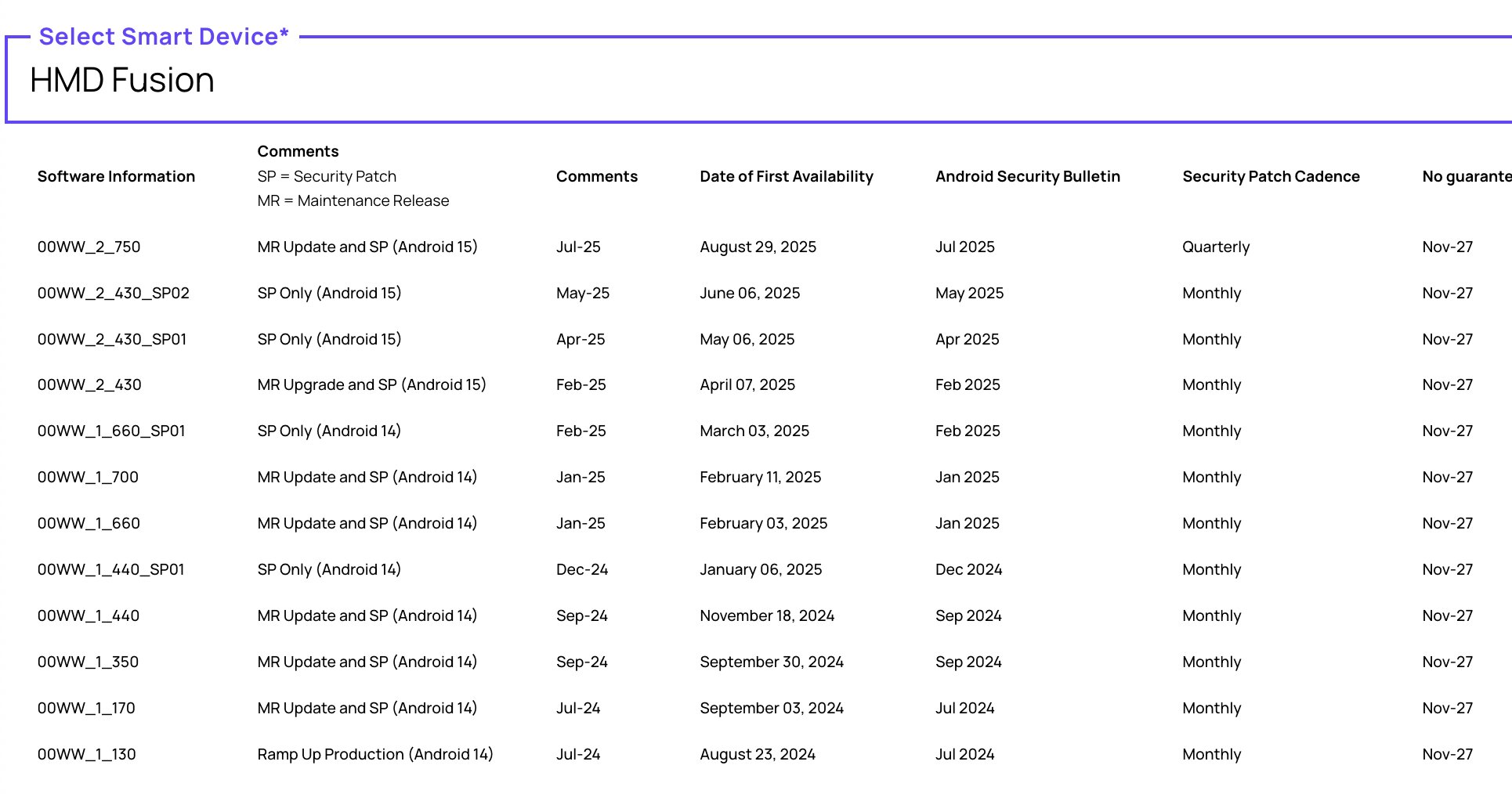Select the February 03, 2025 availability date
The image size is (1512, 794).
click(764, 523)
